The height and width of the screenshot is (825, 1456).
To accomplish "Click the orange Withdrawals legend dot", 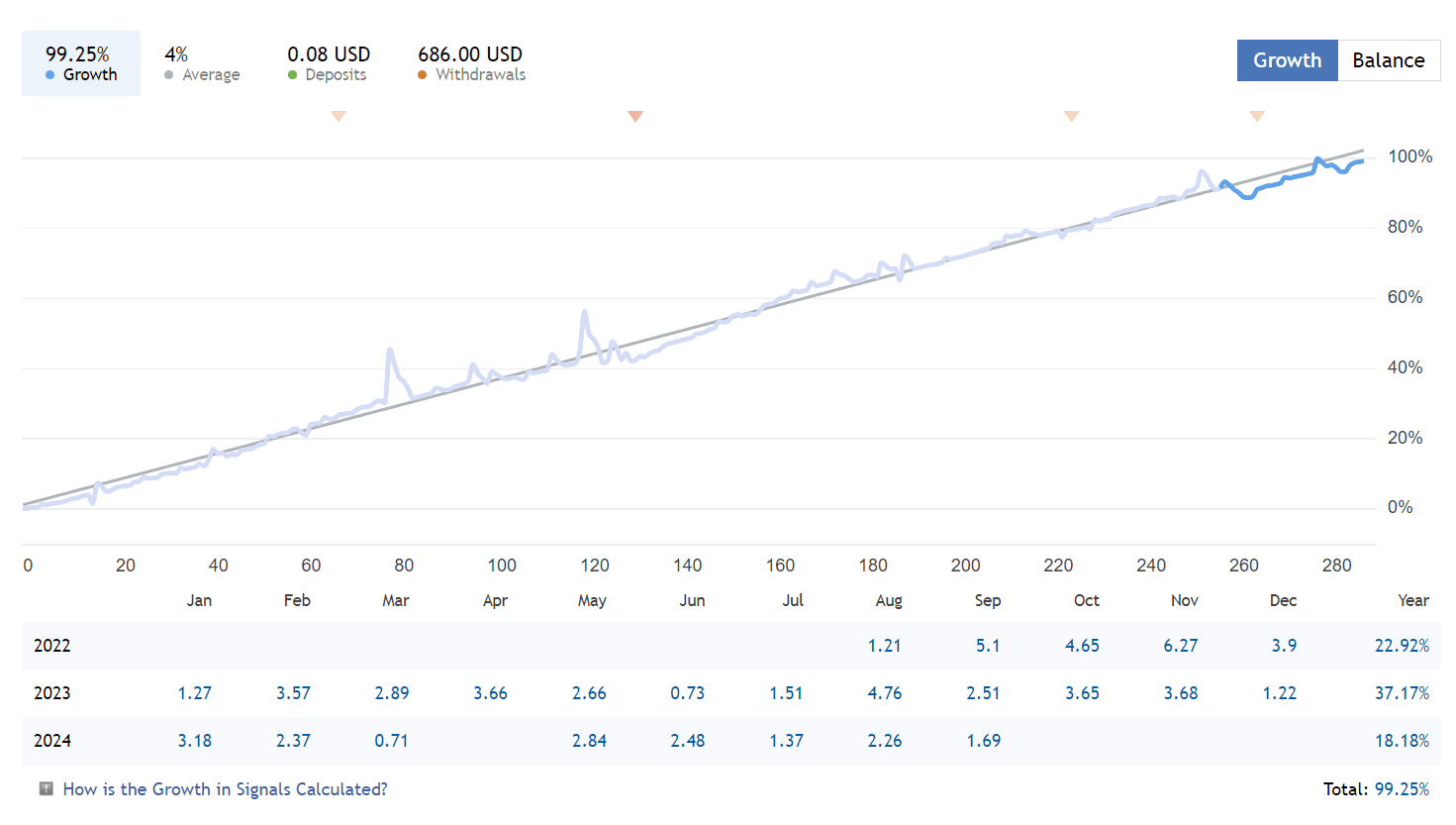I will [423, 75].
